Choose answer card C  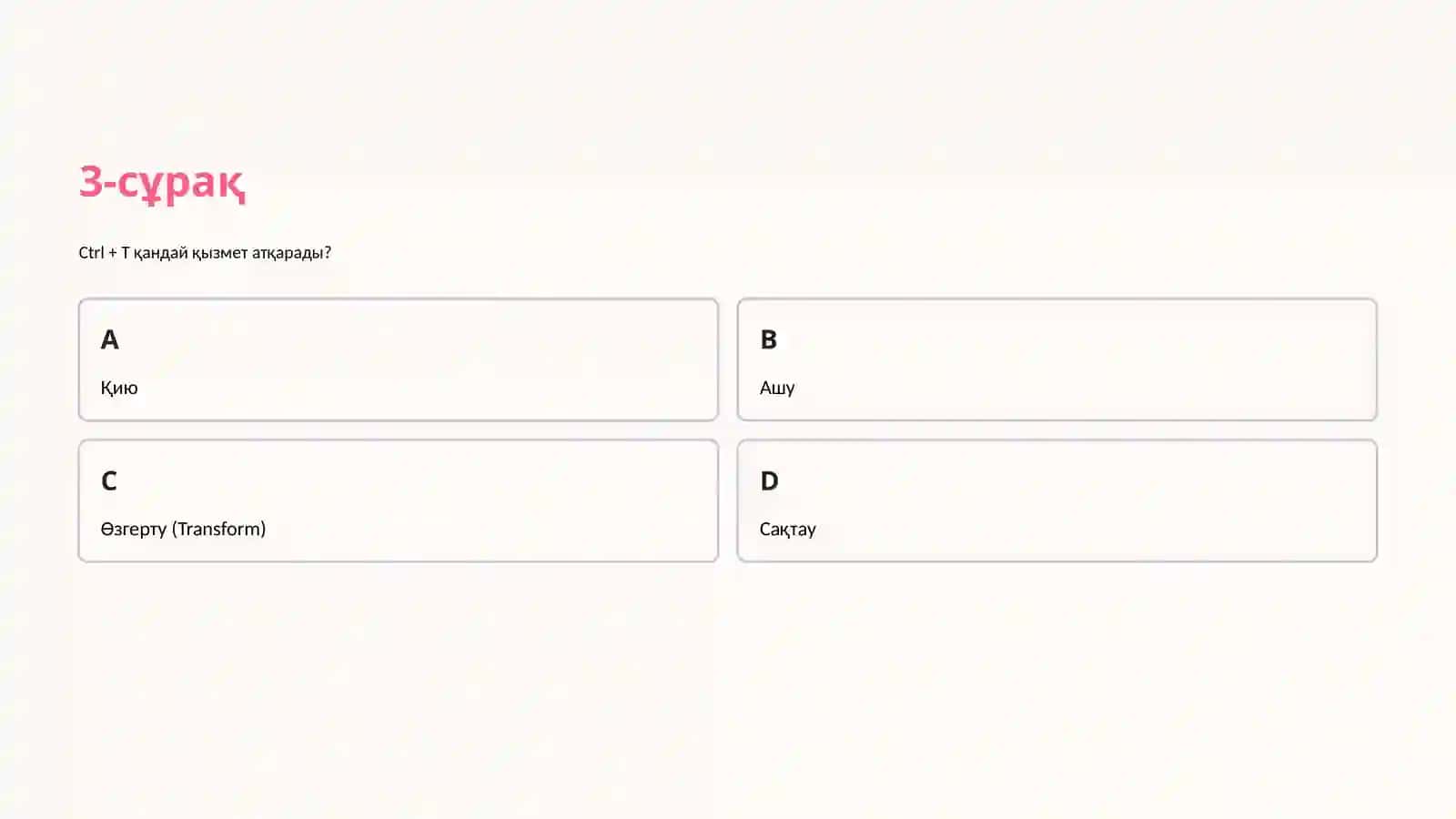coord(399,500)
